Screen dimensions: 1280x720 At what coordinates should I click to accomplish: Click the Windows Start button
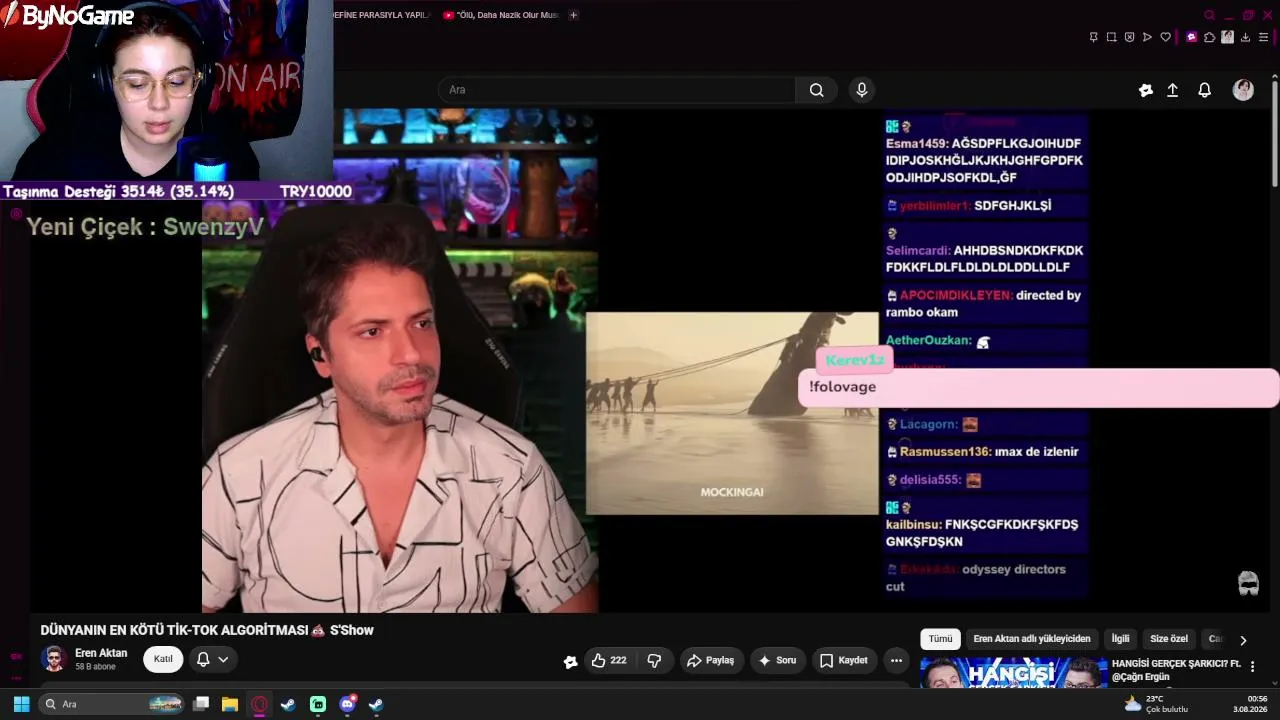pos(21,704)
